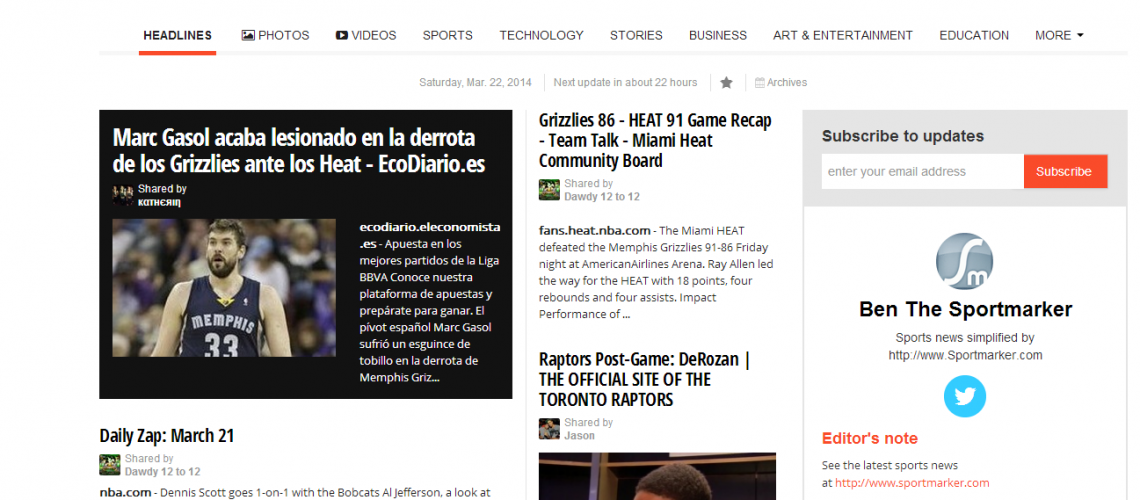Screen dimensions: 1140x500
Task: Open the http://www.sportmarker.com editor's note link
Action: point(912,483)
